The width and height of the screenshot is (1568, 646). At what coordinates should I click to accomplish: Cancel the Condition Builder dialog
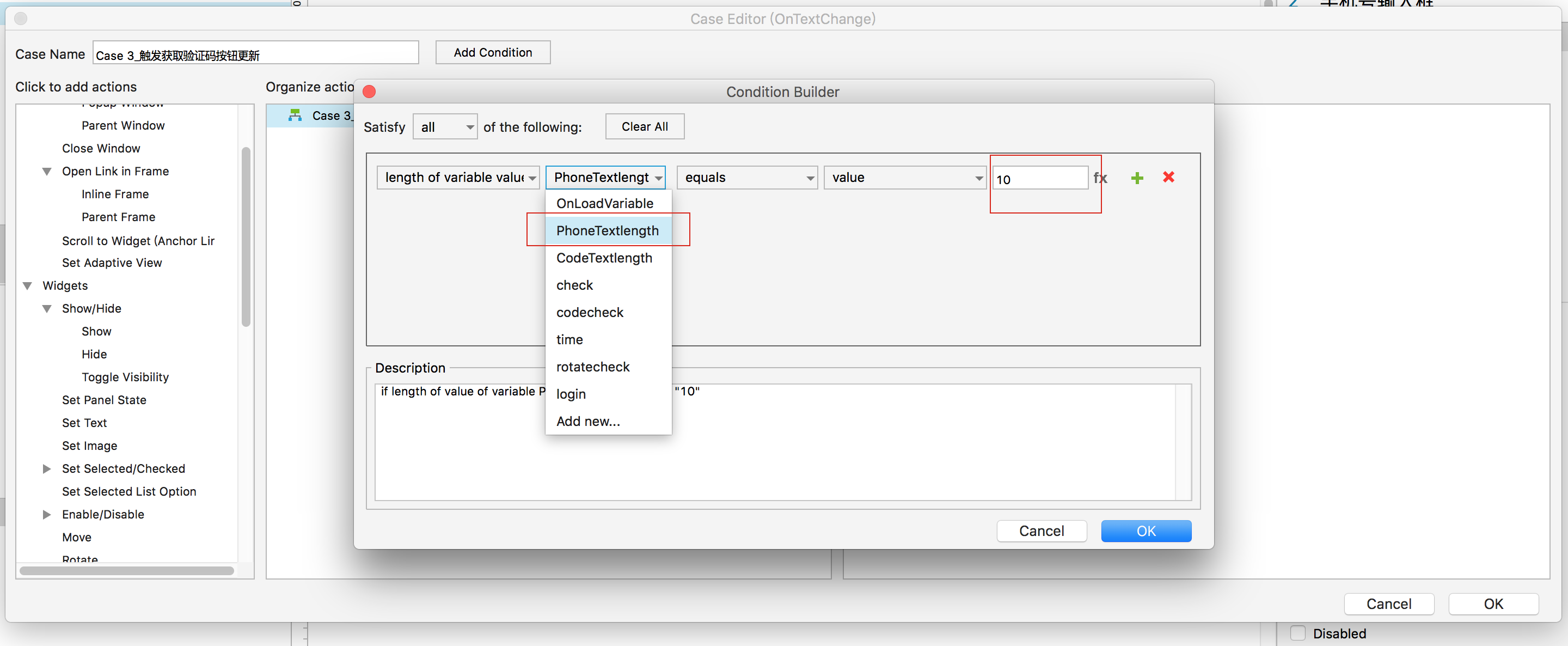point(1042,531)
